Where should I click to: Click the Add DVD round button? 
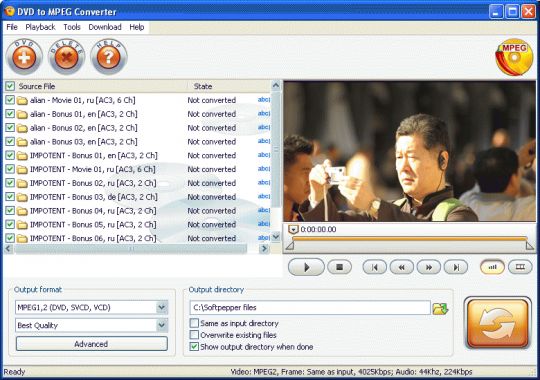(24, 57)
